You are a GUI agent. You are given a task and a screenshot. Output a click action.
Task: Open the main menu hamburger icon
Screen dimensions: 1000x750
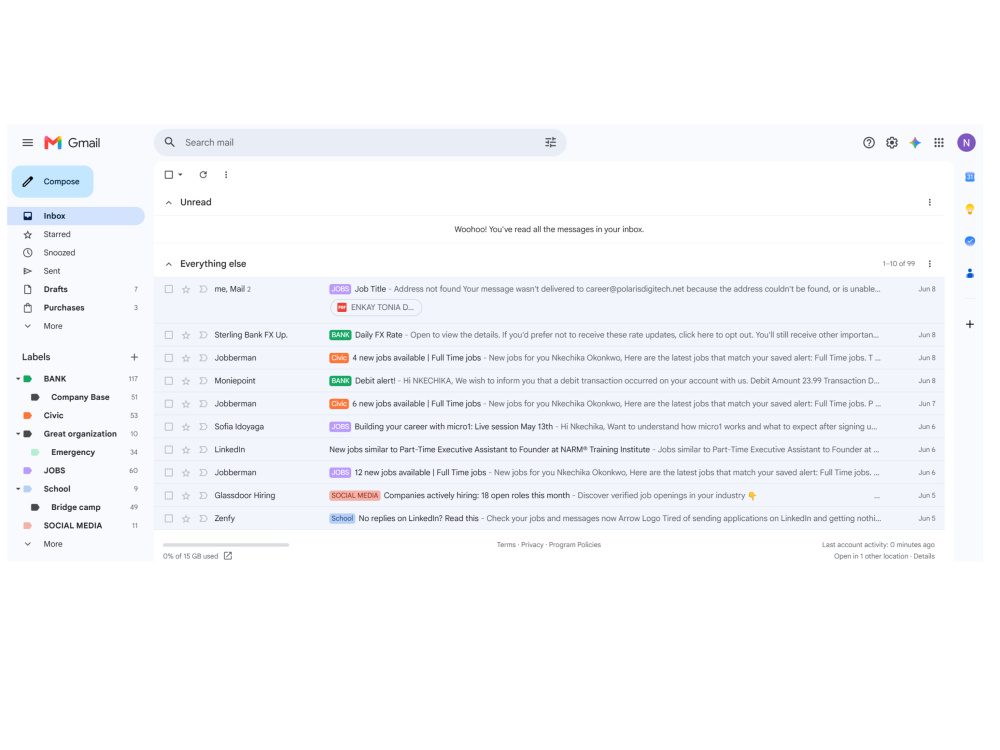[x=27, y=143]
